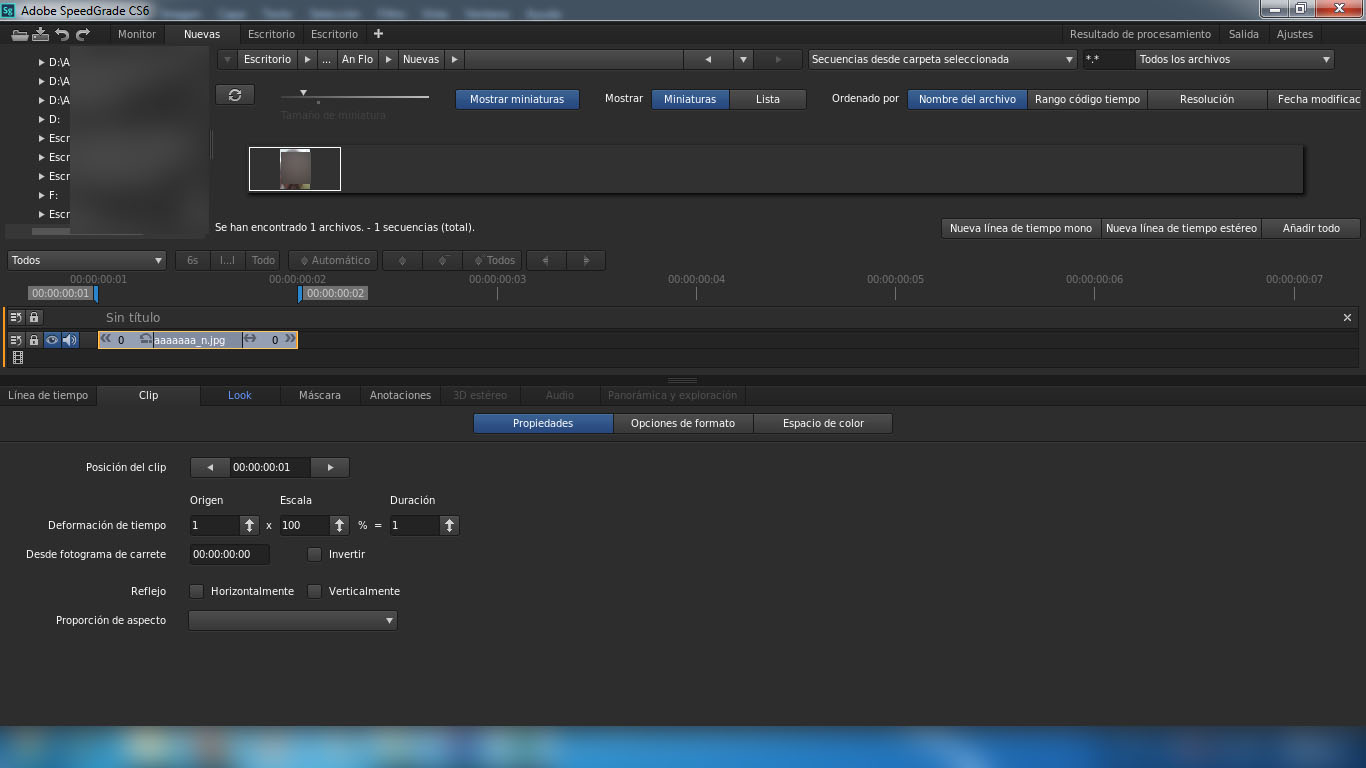Go to previous keyframe arrow
Screen dimensions: 1366x768
click(546, 260)
